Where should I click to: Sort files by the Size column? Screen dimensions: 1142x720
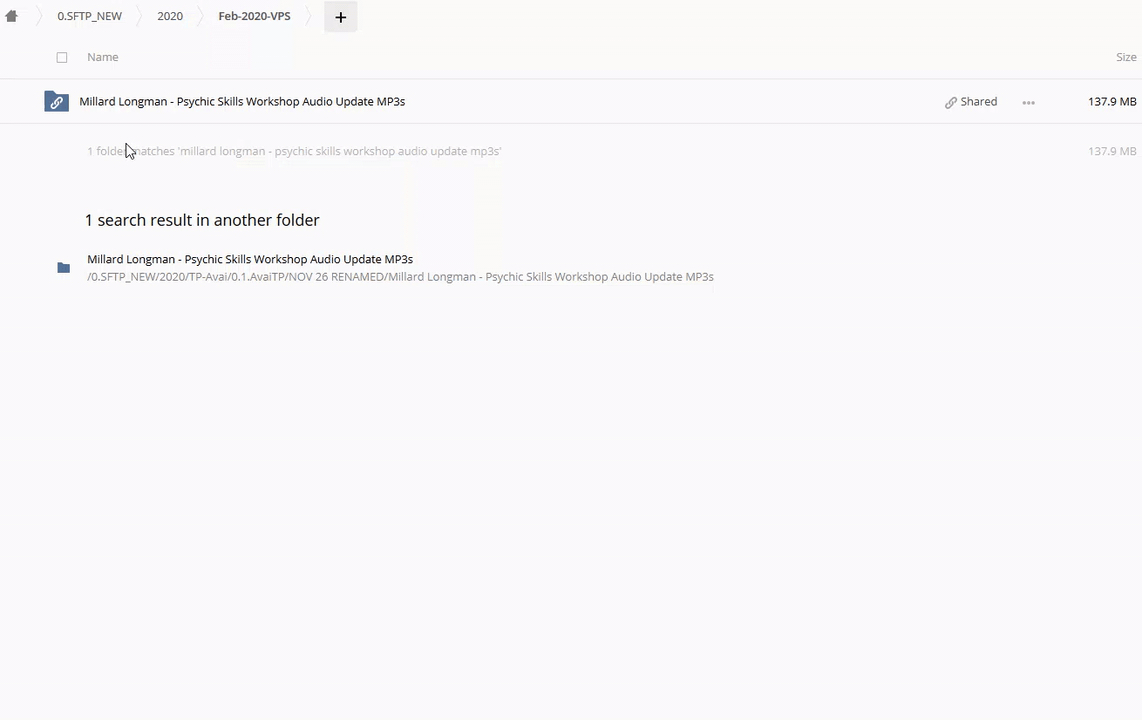pos(1126,57)
